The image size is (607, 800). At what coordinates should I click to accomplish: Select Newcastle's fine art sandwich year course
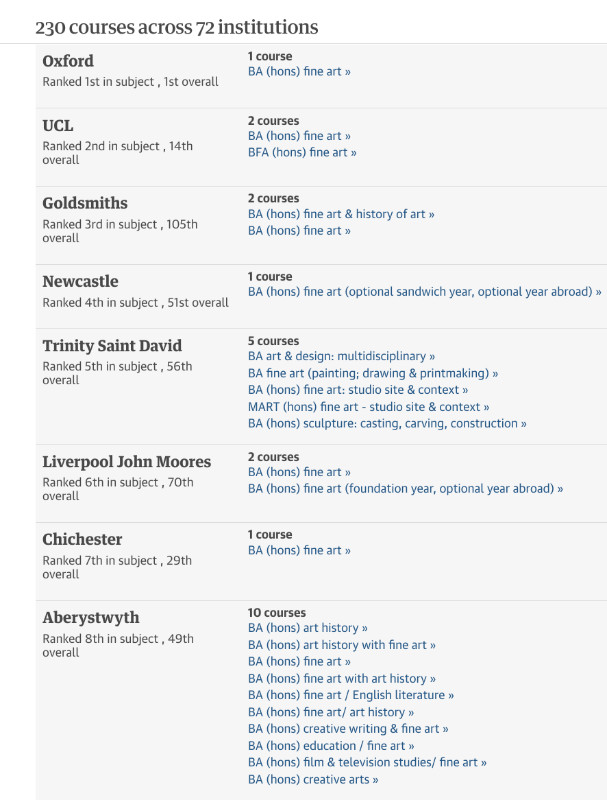click(x=424, y=292)
